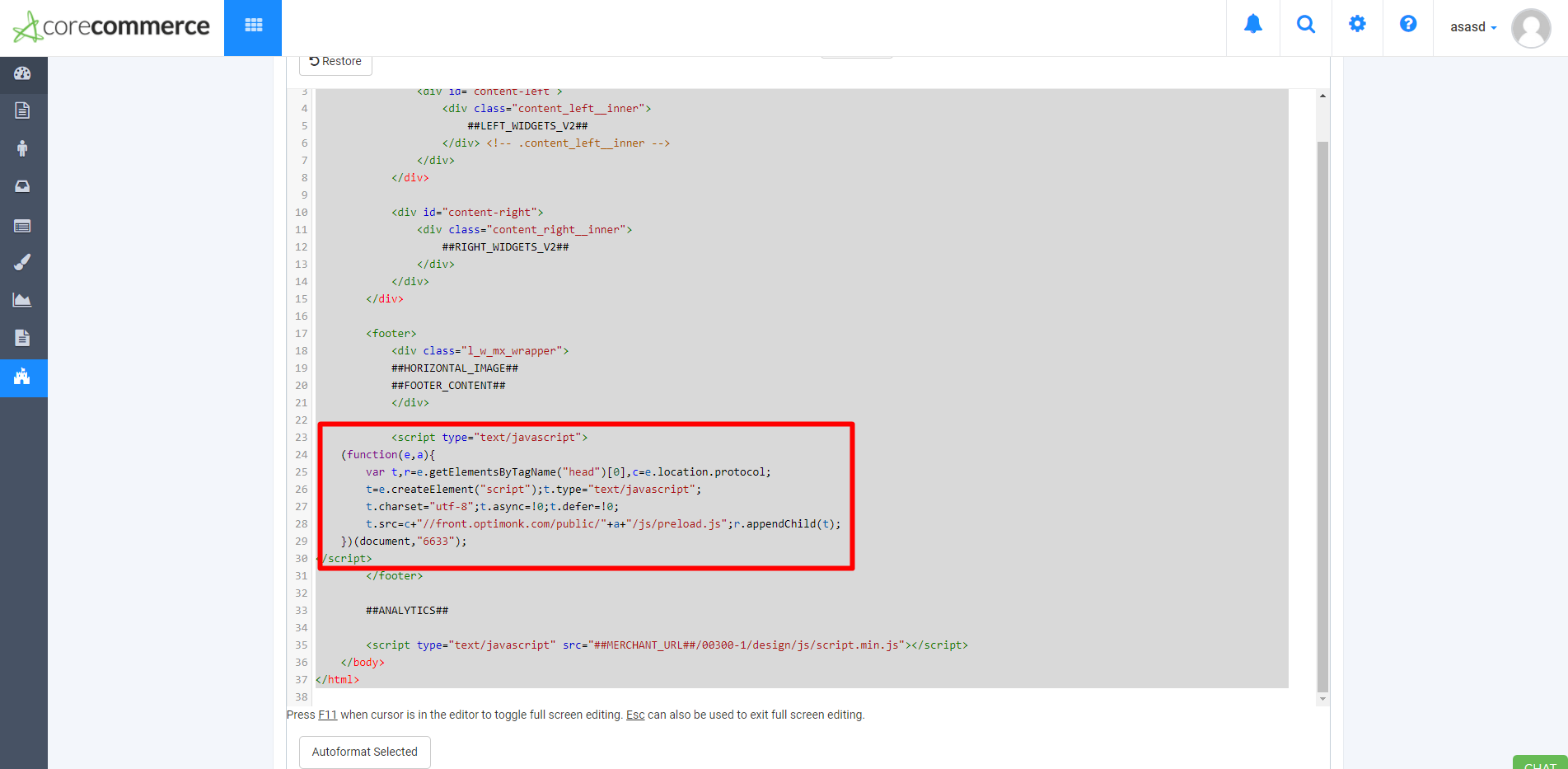Open the dashboard gauge sidebar icon
The image size is (1568, 769).
[x=22, y=73]
